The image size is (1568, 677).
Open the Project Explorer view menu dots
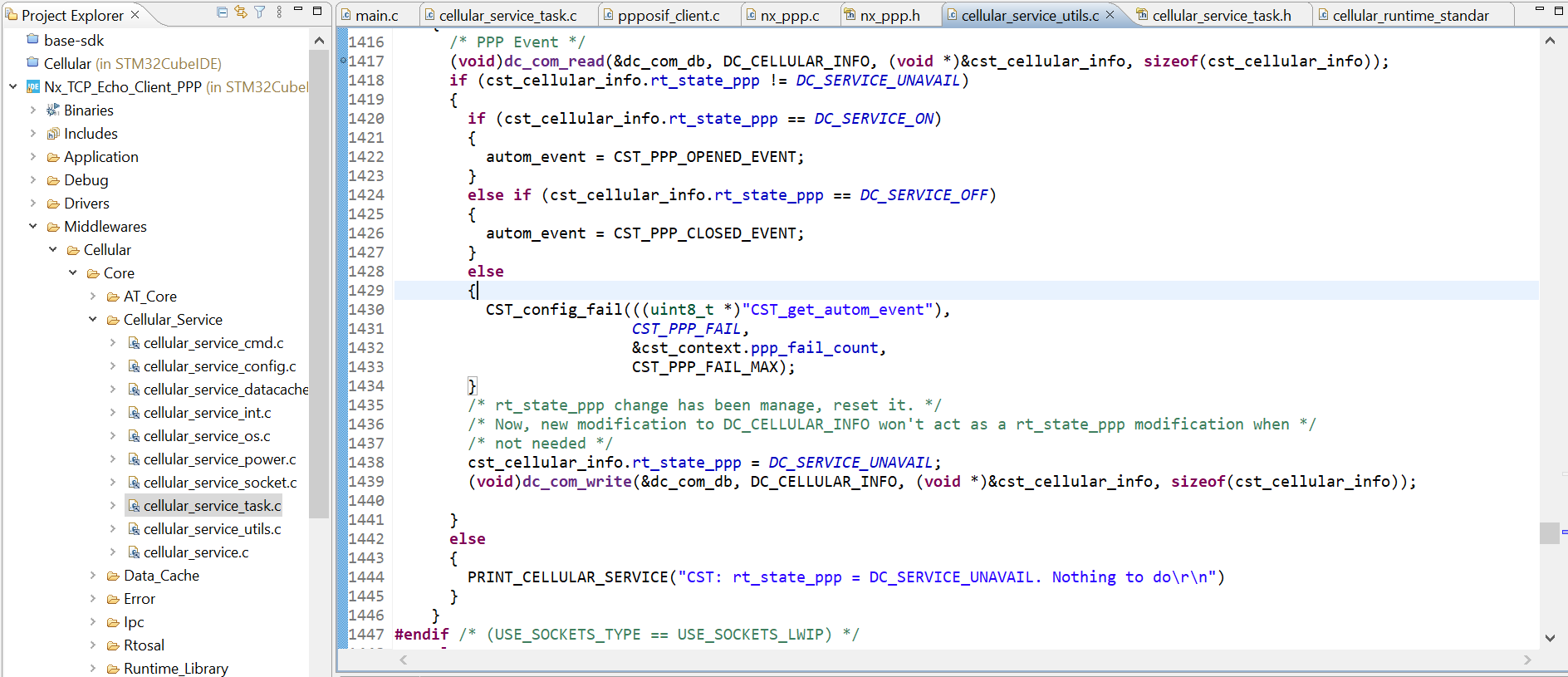pyautogui.click(x=279, y=12)
